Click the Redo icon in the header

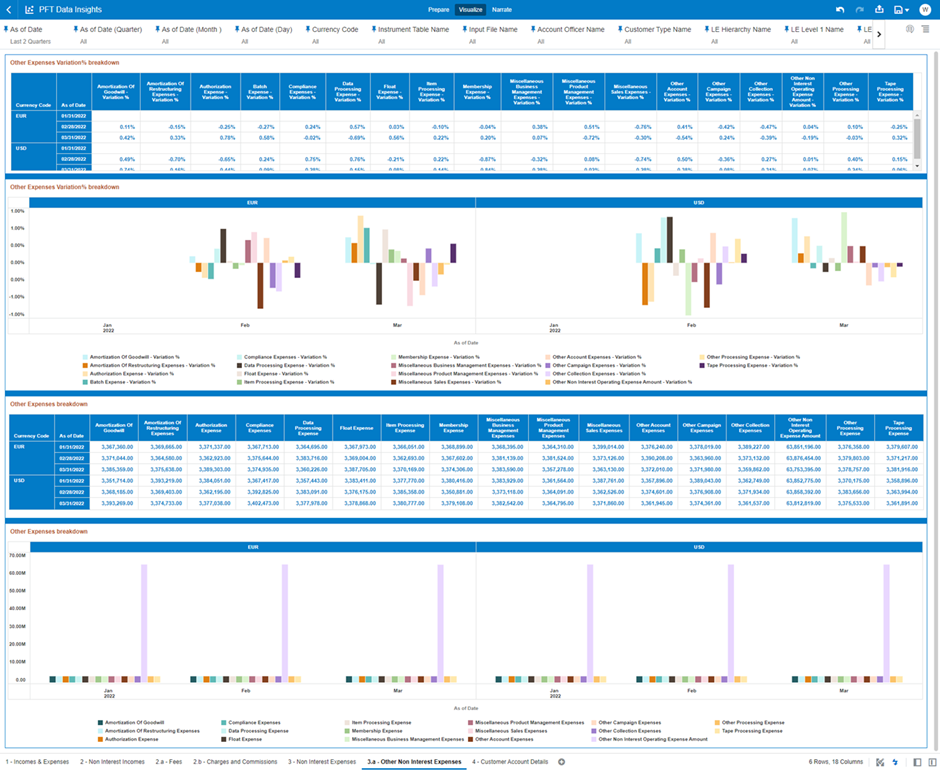(x=860, y=9)
